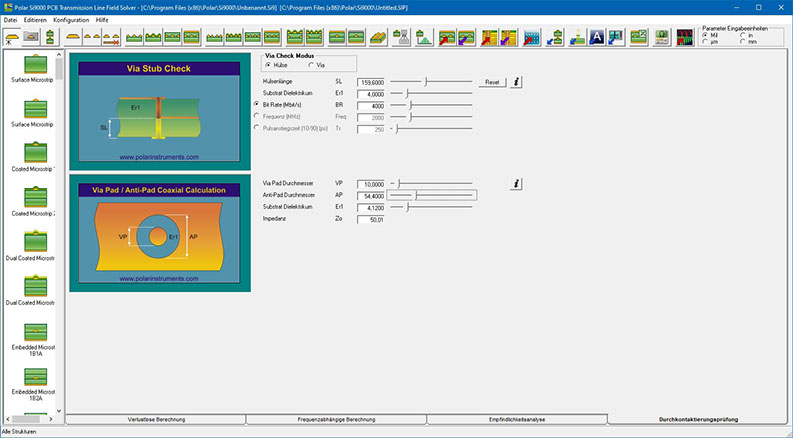Switch to the Empfindlichkeitsanalyse tab
793x438 pixels.
click(516, 420)
